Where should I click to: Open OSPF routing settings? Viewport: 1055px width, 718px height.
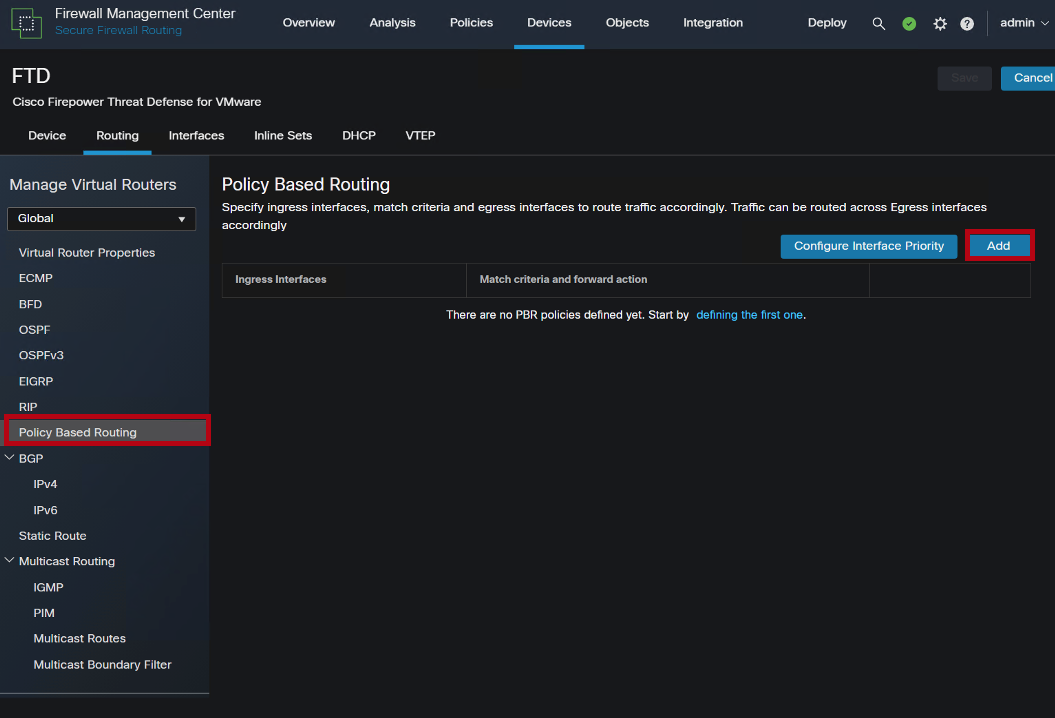34,330
